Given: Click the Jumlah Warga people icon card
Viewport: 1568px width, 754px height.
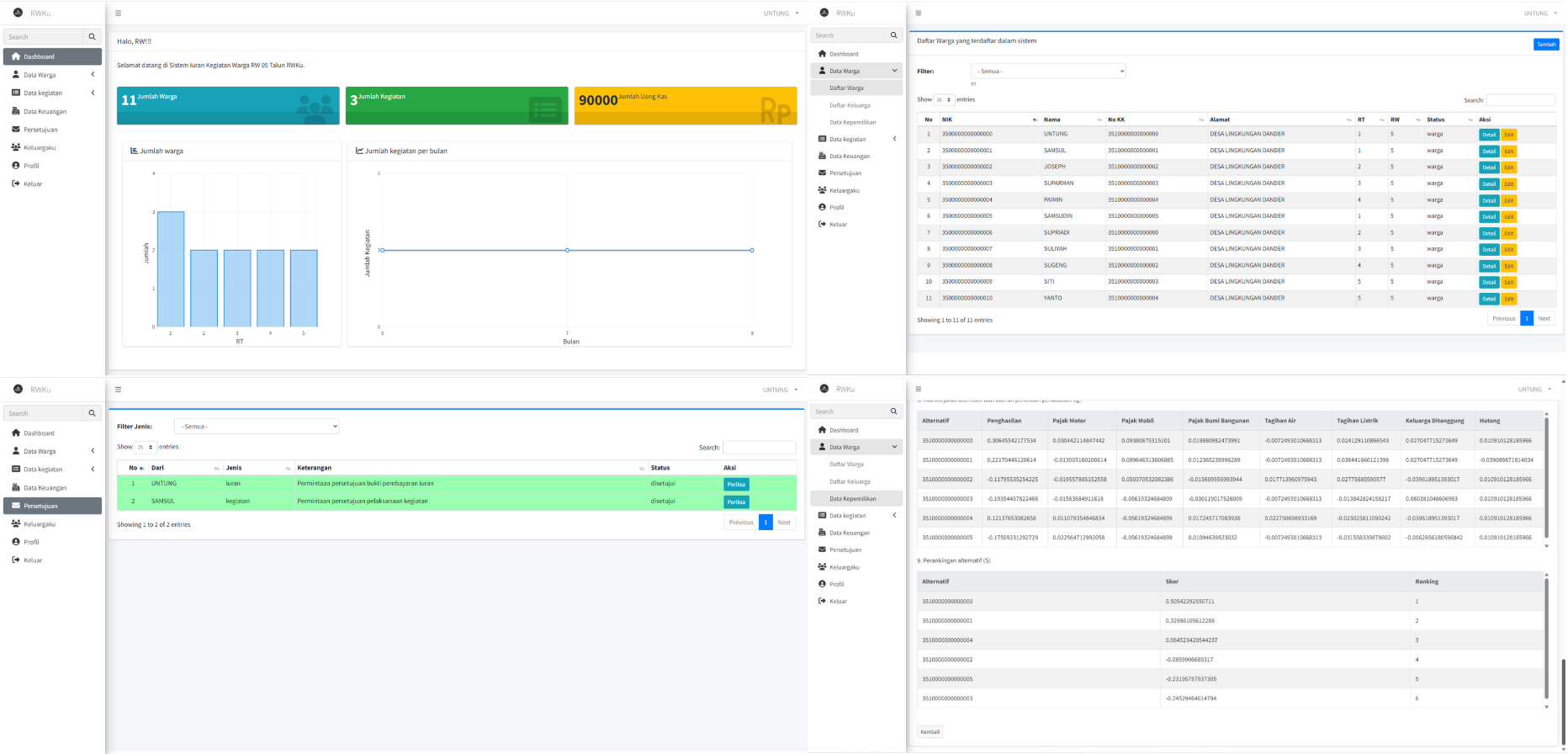Looking at the screenshot, I should click(228, 106).
